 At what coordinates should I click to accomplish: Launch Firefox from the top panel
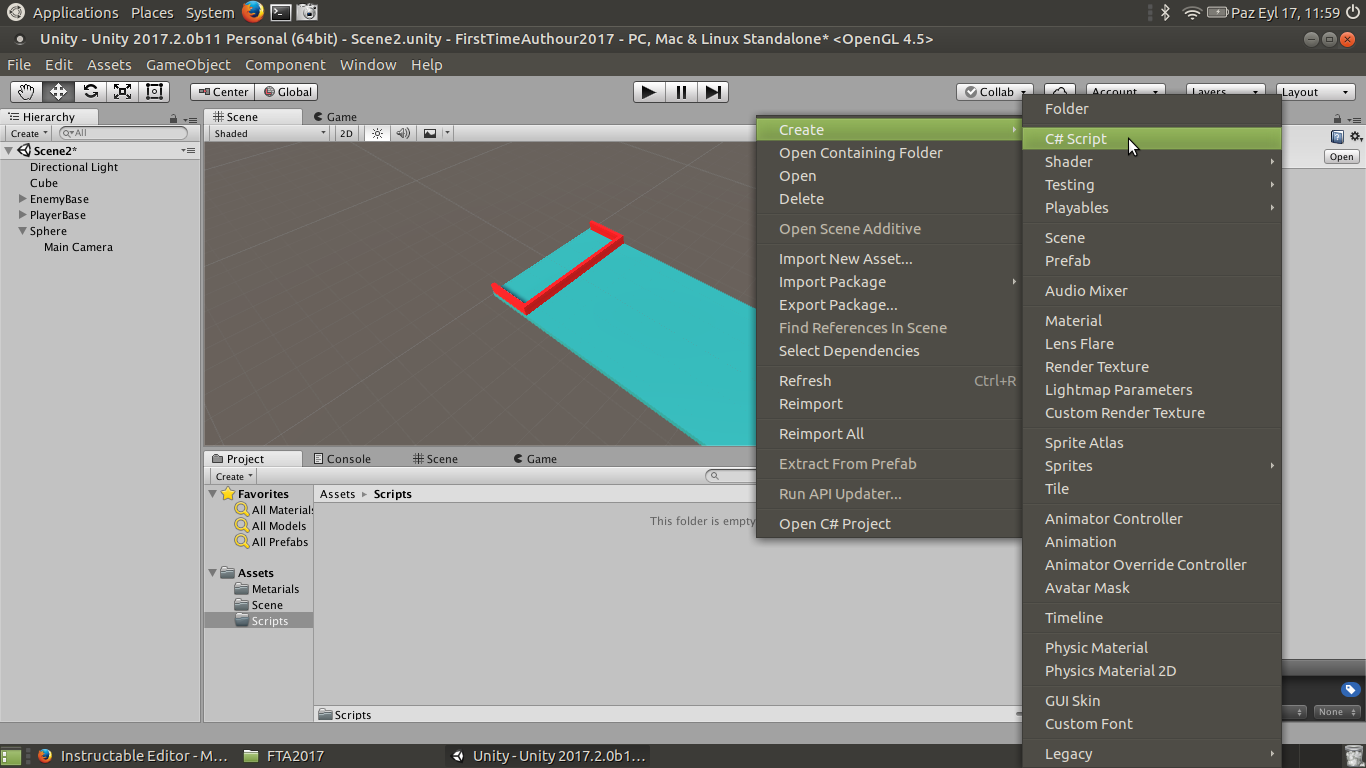tap(253, 12)
